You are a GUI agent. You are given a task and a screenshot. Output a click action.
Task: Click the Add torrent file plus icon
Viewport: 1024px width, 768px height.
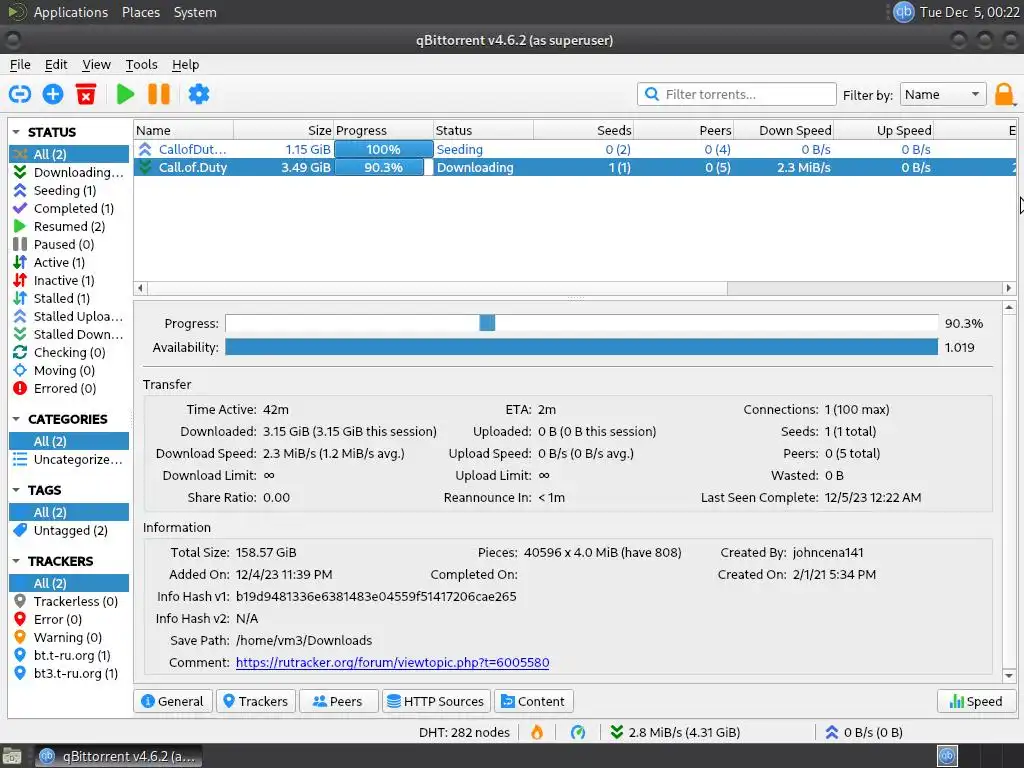pyautogui.click(x=53, y=94)
